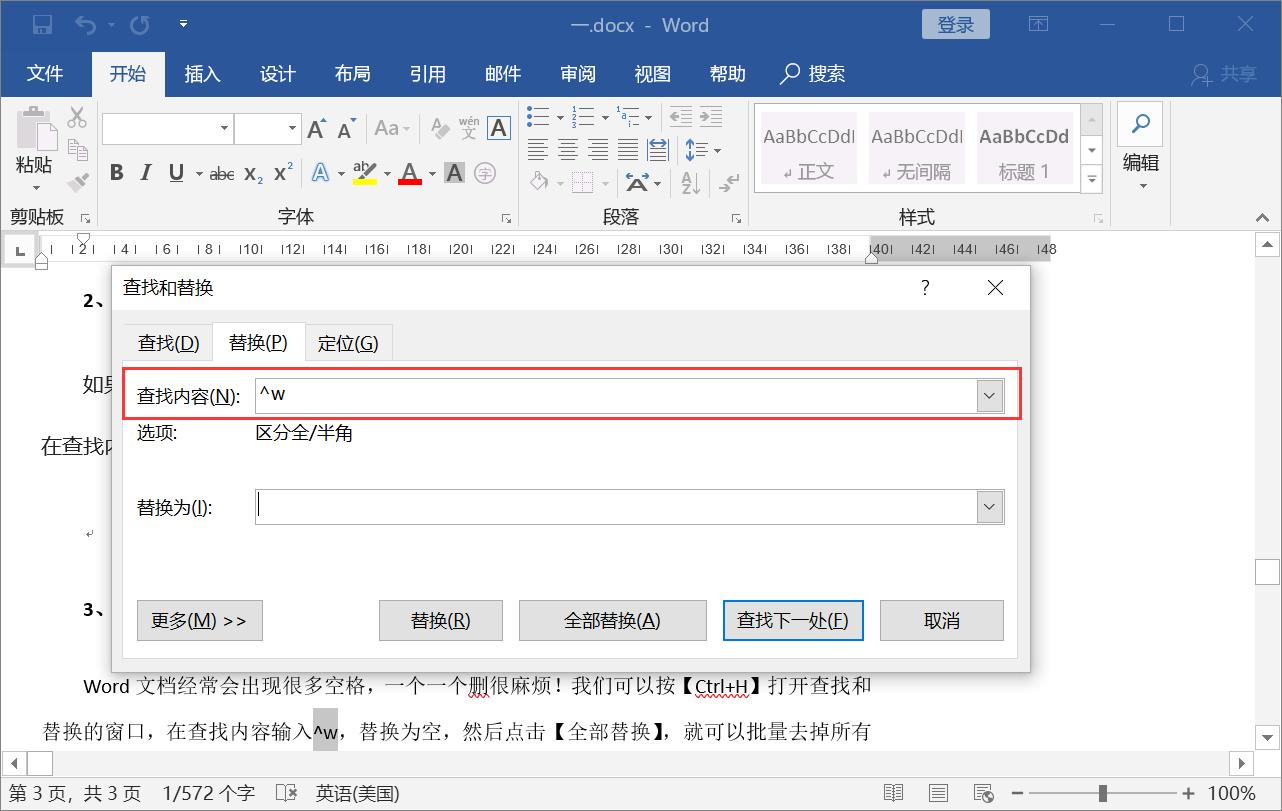Image resolution: width=1282 pixels, height=811 pixels.
Task: Open the 视图 ribbon tab
Action: click(x=652, y=73)
